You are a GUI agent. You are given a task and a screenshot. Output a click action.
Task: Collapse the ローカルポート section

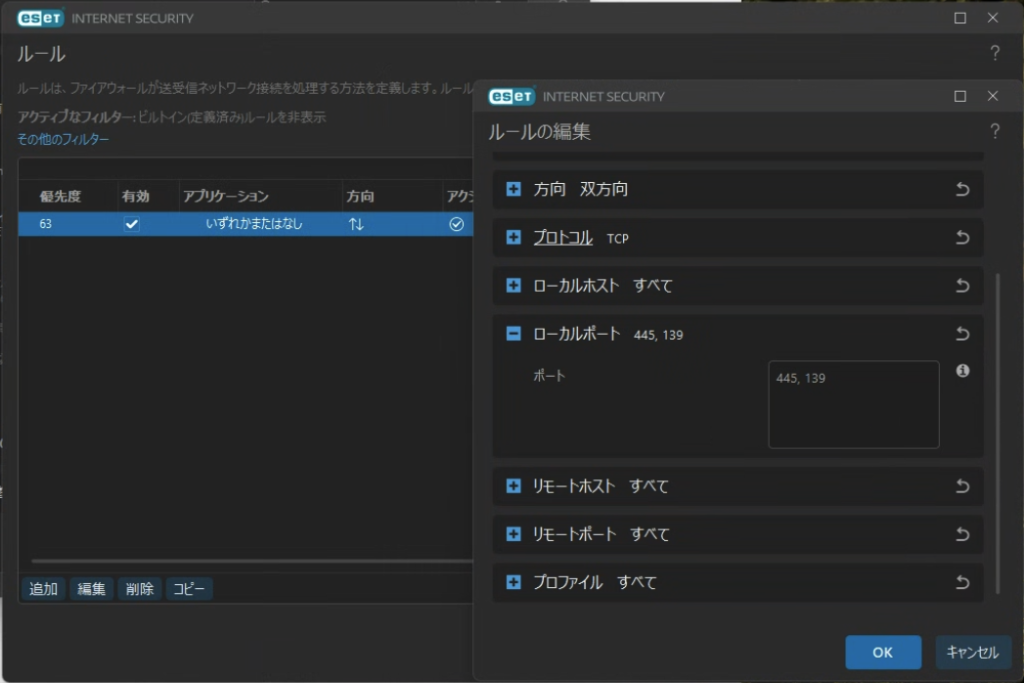pos(514,334)
